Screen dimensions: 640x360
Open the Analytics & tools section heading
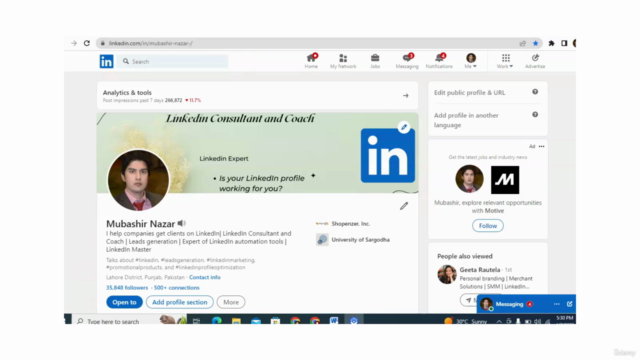click(127, 93)
